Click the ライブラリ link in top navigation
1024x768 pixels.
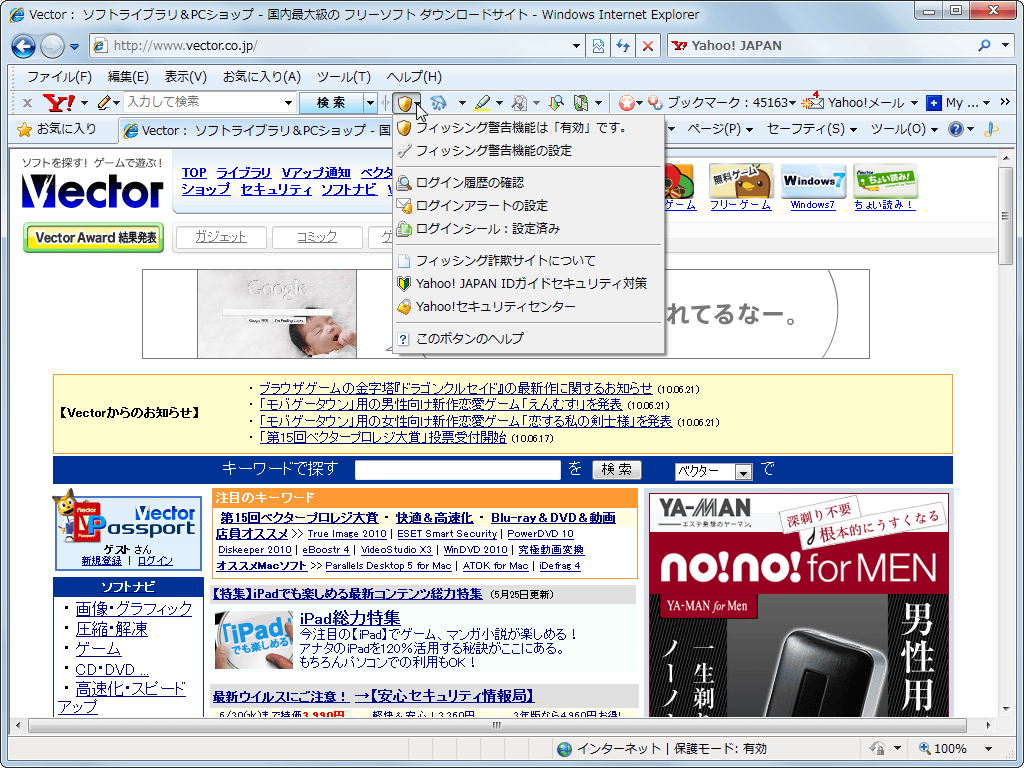click(x=244, y=172)
